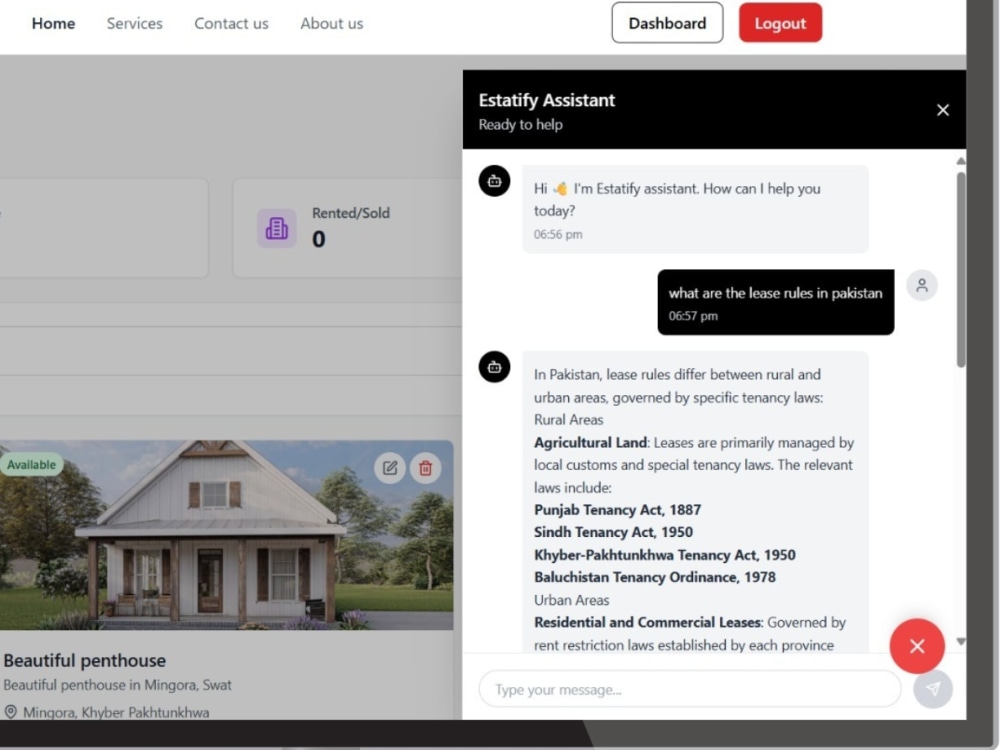
Task: Click Baluchistan Tenancy Ordinance, 1978 text
Action: coord(655,577)
